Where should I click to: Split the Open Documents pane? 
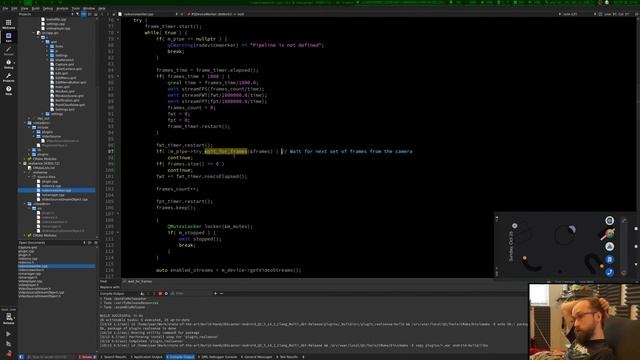tap(90, 242)
